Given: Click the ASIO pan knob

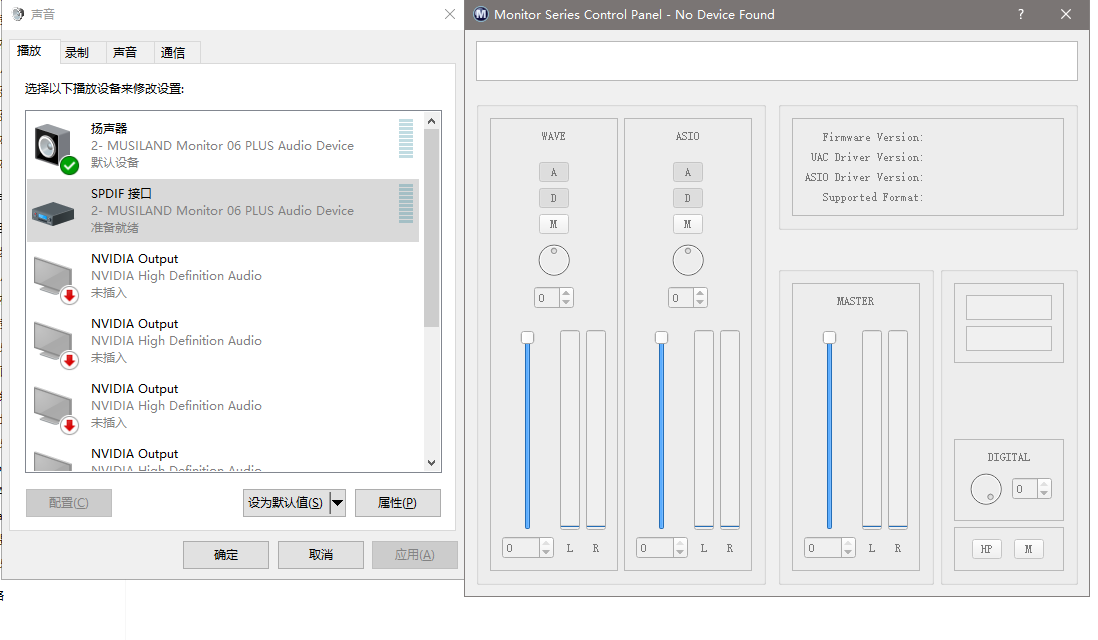Looking at the screenshot, I should 688,260.
